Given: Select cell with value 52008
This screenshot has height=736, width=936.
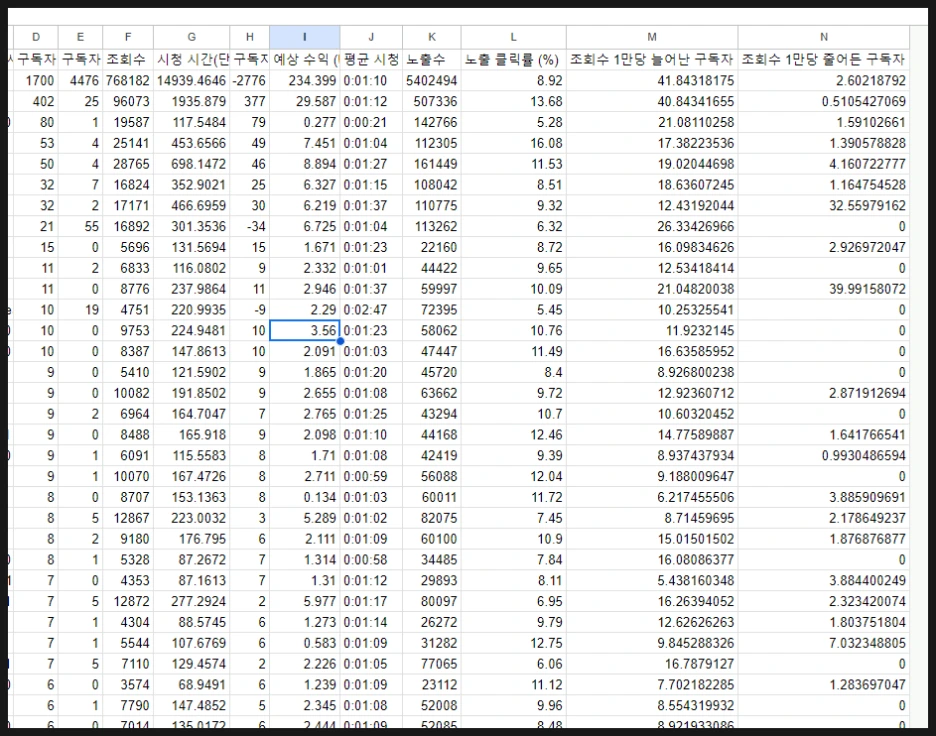Looking at the screenshot, I should tap(432, 705).
